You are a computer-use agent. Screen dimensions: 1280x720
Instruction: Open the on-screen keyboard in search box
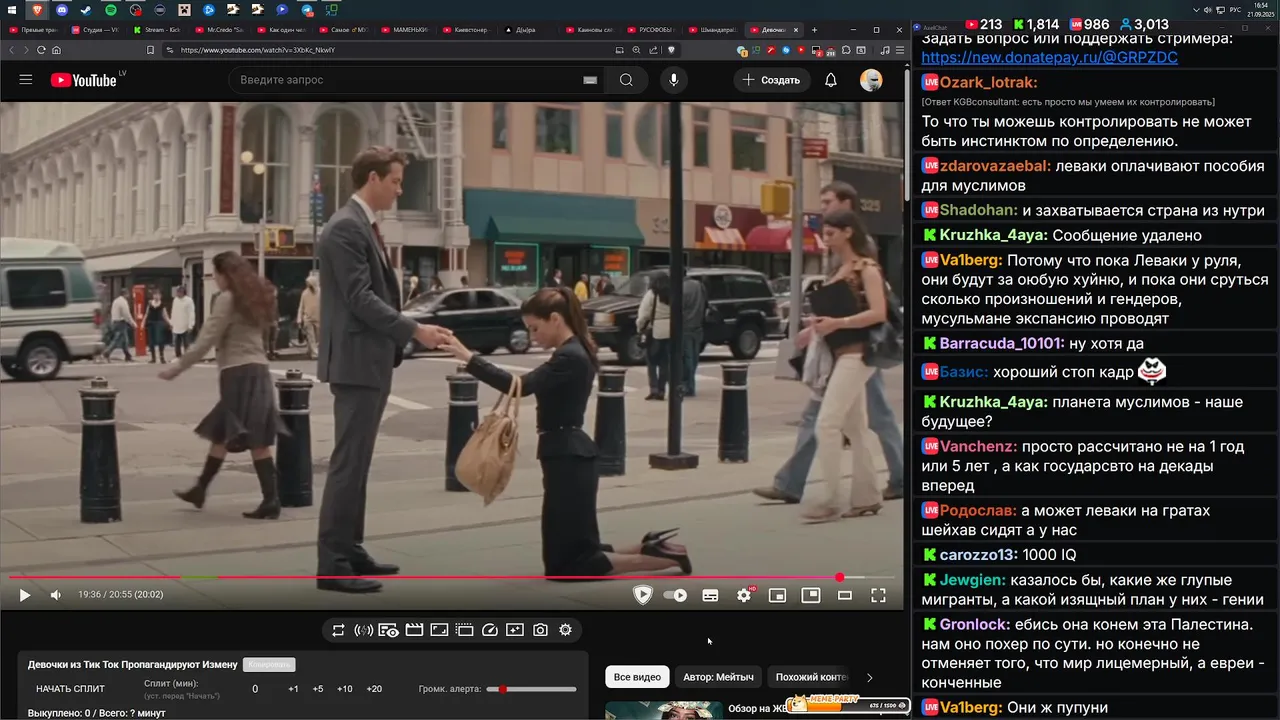point(590,80)
